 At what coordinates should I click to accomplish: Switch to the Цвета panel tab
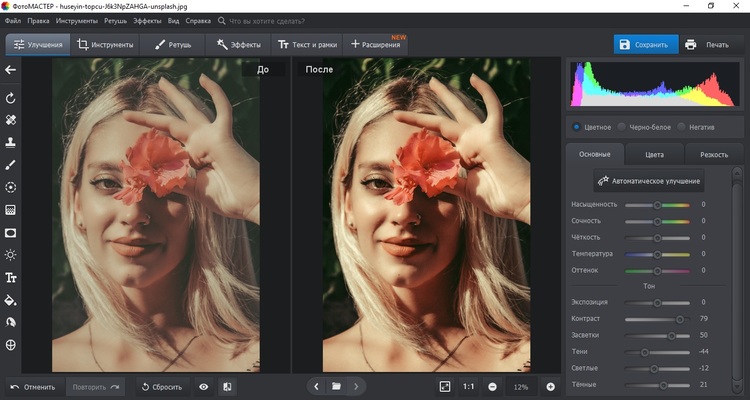654,155
